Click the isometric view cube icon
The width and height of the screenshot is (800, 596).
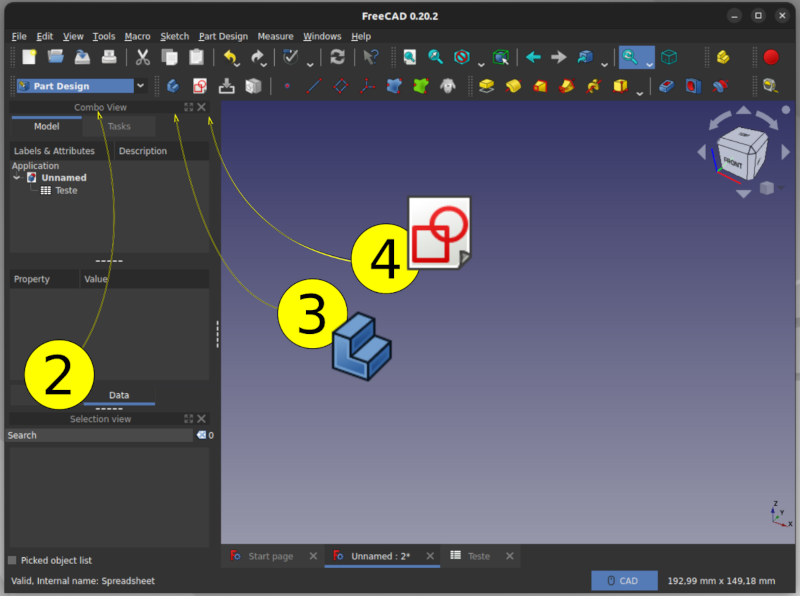point(669,57)
